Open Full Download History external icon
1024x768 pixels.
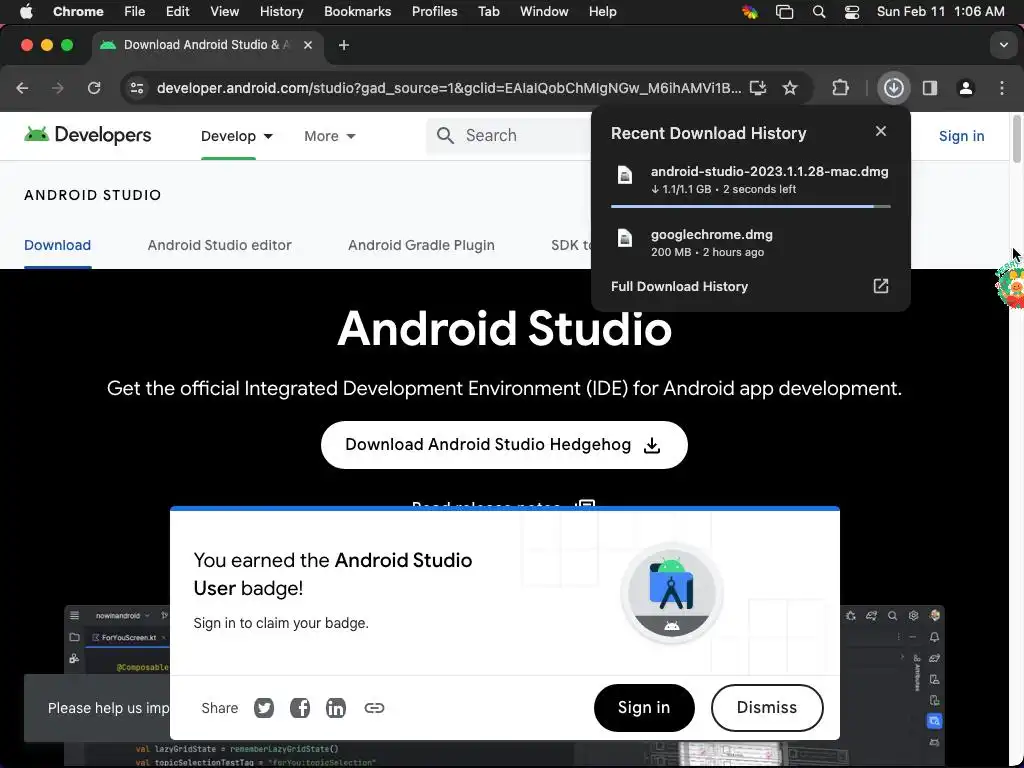pyautogui.click(x=881, y=286)
